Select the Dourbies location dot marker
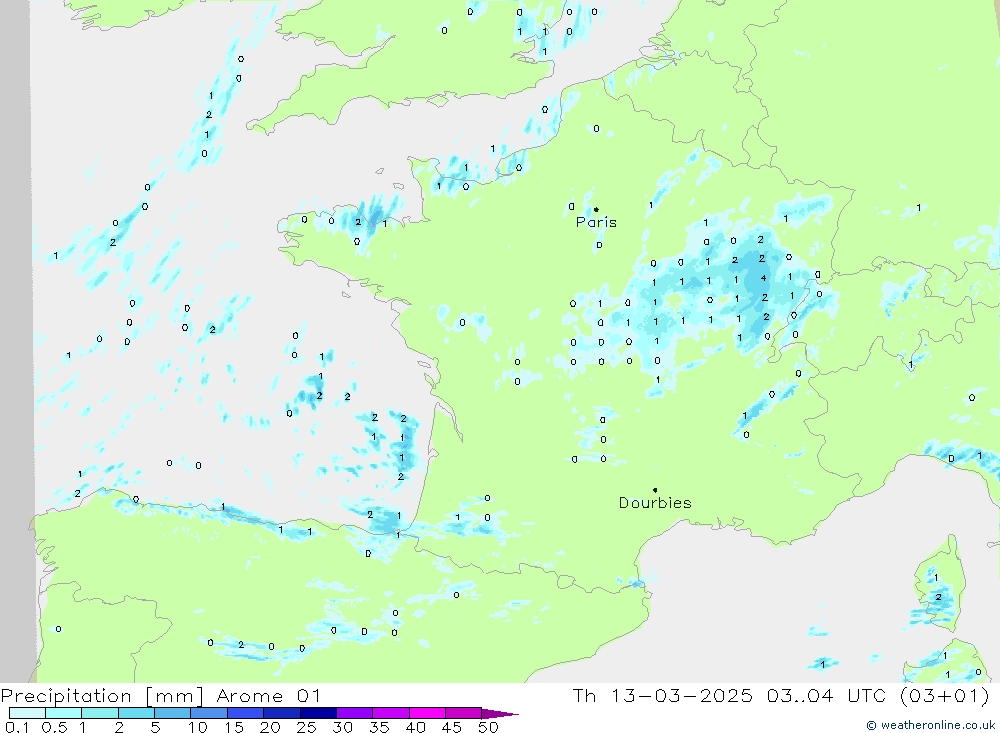The width and height of the screenshot is (1000, 733). click(655, 490)
